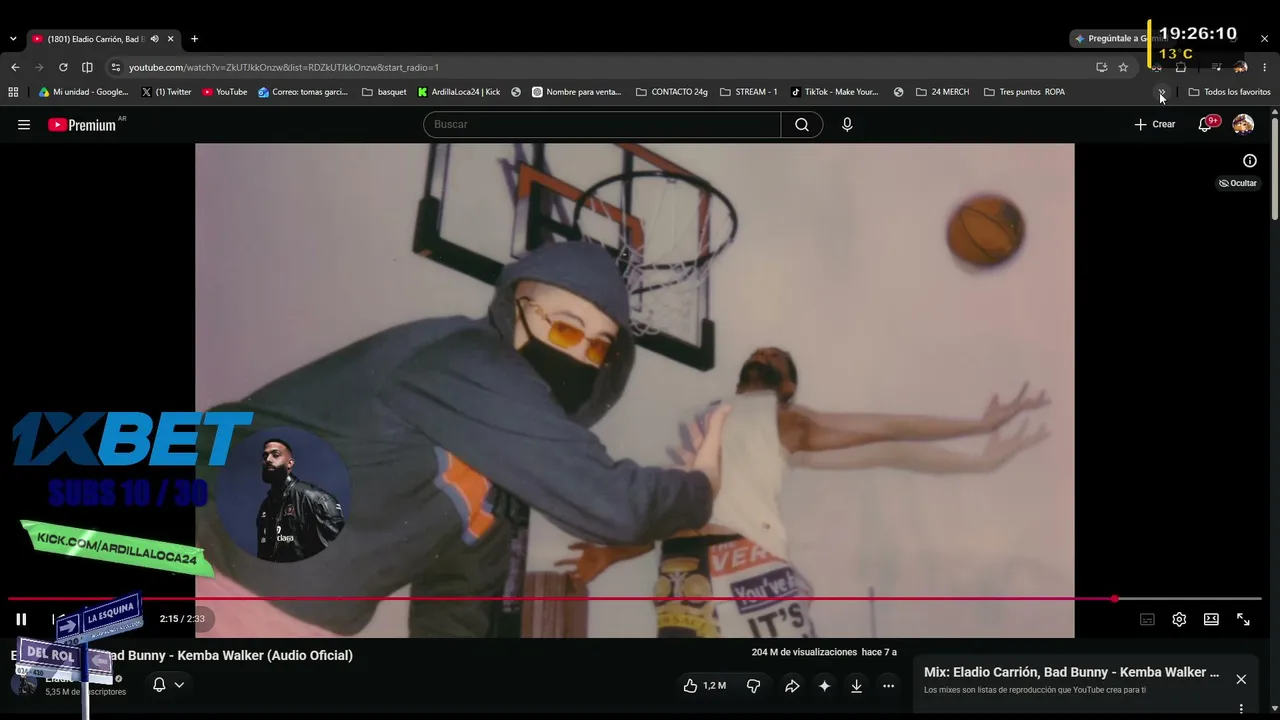Open the Chrome apps grid
Viewport: 1280px width, 720px height.
pos(13,92)
